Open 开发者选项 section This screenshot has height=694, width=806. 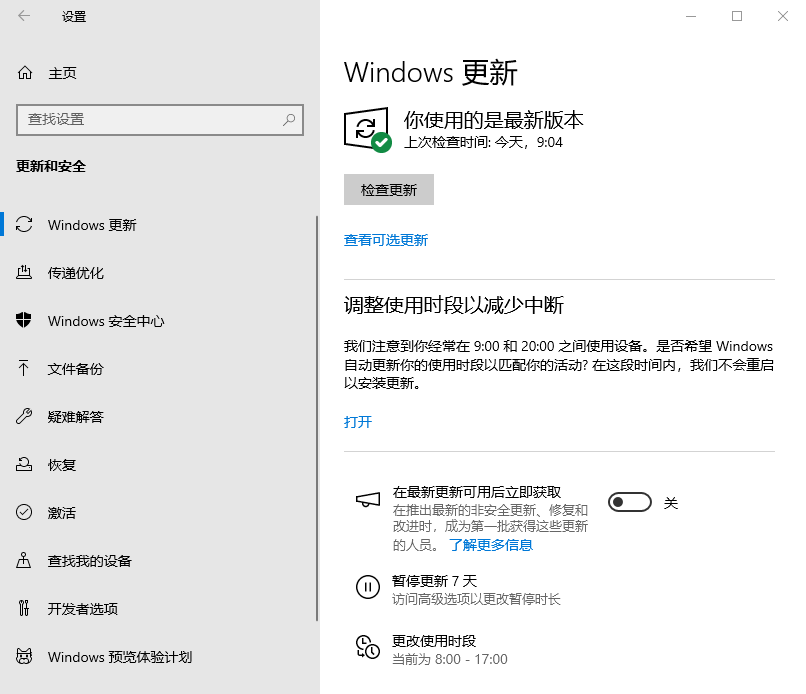(82, 609)
